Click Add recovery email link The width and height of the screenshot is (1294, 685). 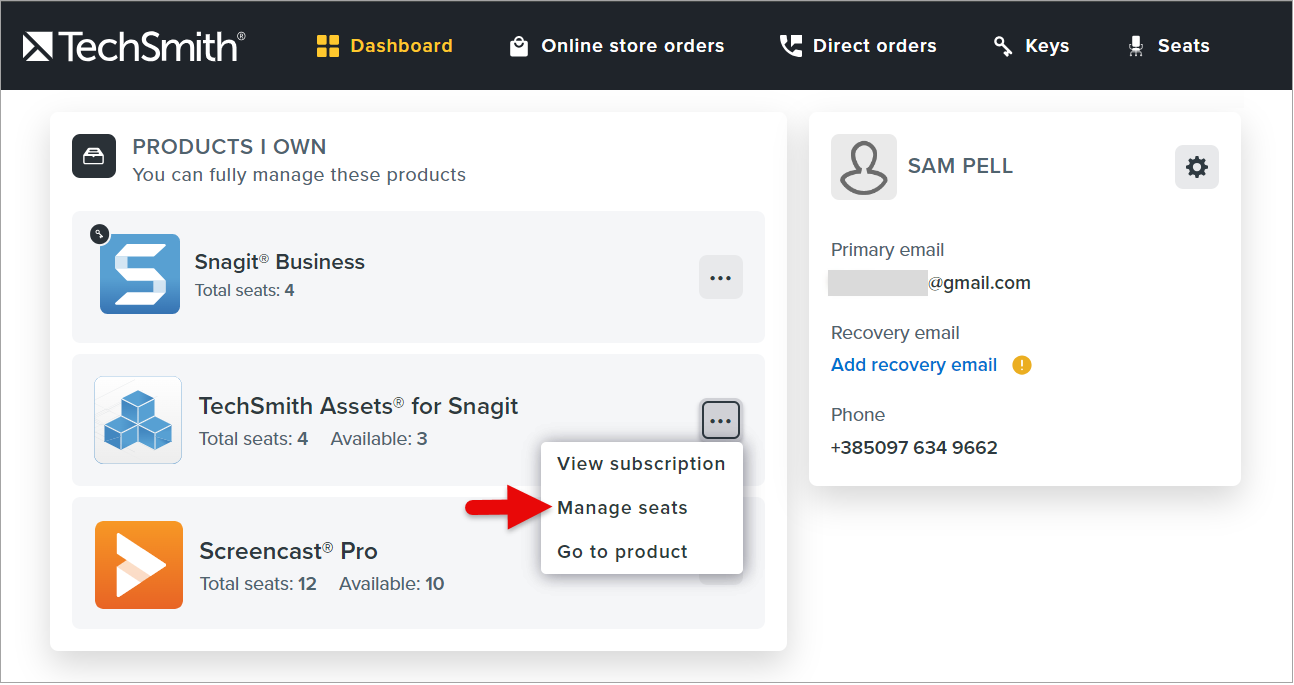(x=914, y=365)
